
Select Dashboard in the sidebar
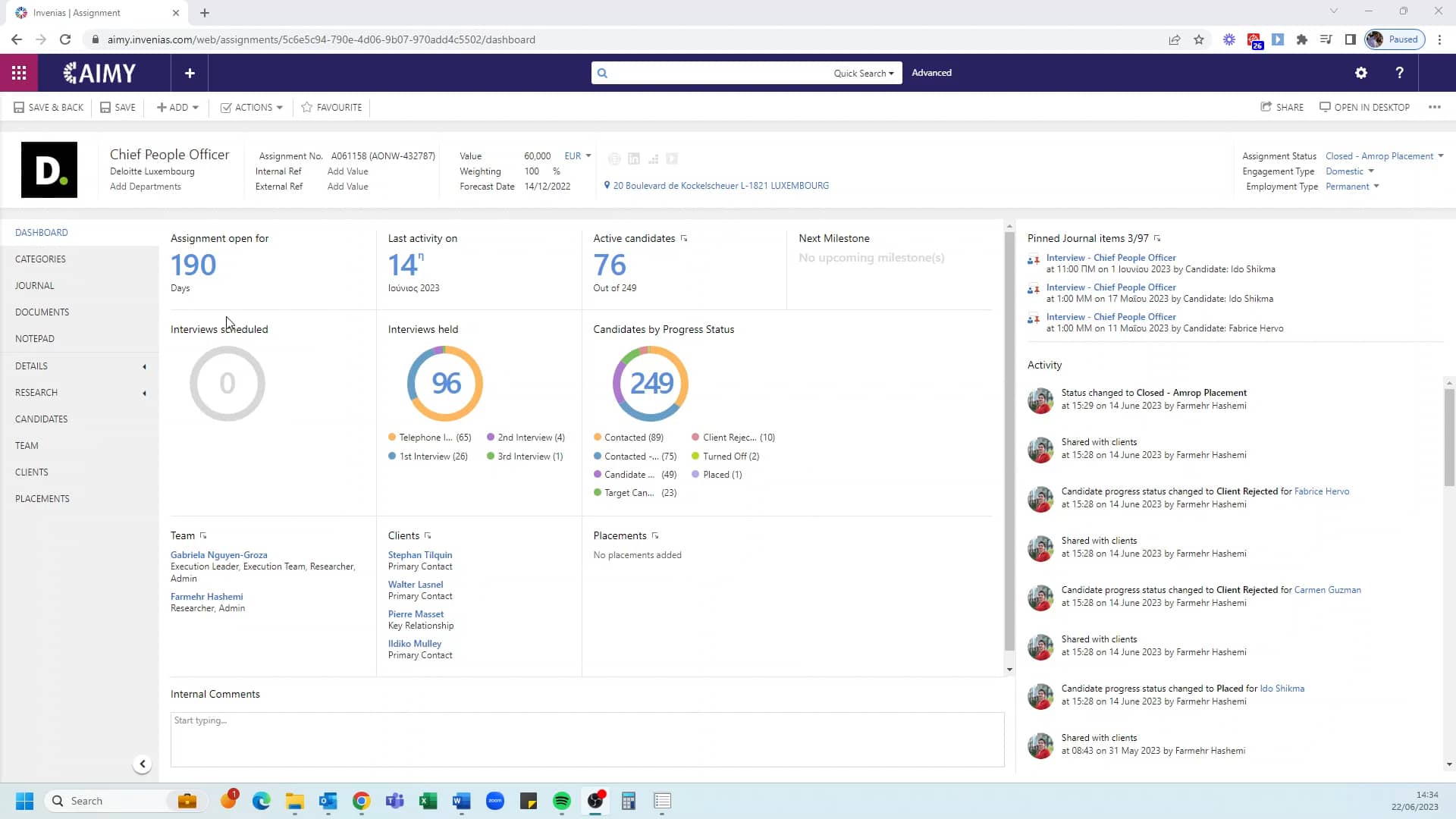coord(42,233)
